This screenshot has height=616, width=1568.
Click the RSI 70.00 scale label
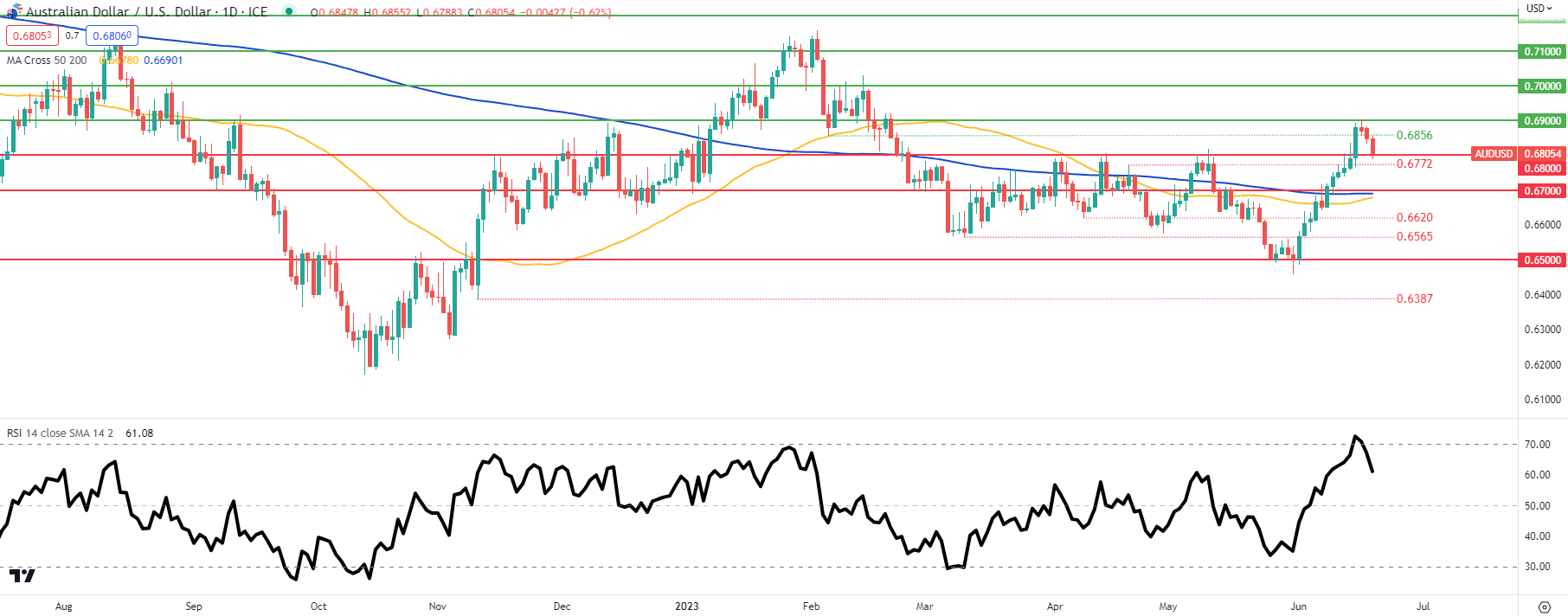pos(1538,445)
